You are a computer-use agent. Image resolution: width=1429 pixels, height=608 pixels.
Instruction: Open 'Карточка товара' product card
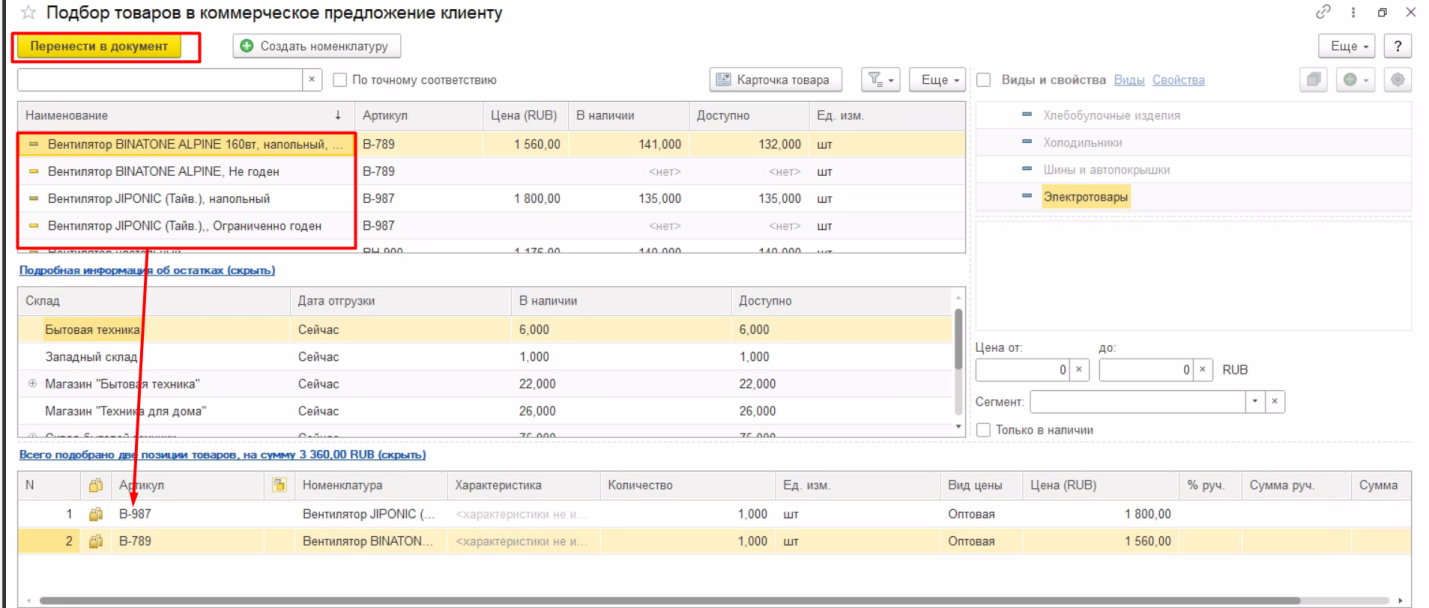pos(776,80)
